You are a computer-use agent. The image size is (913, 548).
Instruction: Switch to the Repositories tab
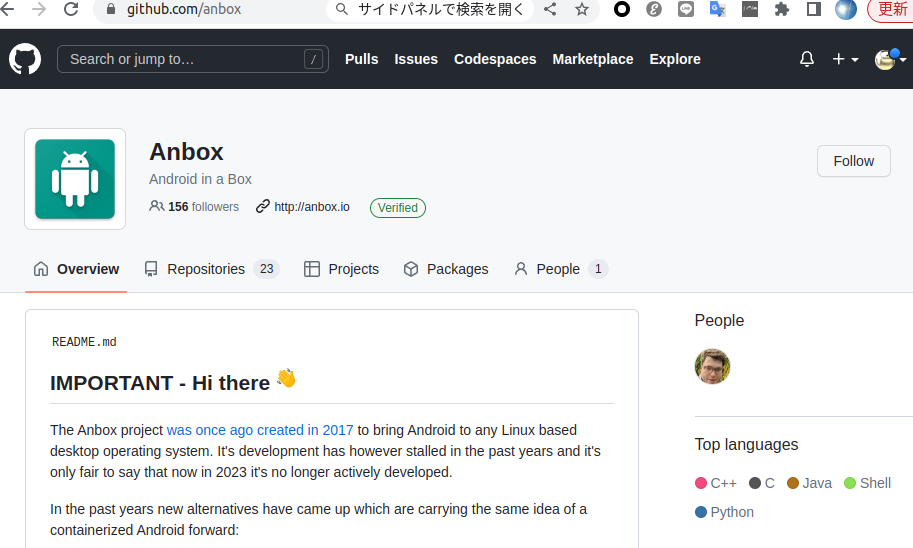212,269
